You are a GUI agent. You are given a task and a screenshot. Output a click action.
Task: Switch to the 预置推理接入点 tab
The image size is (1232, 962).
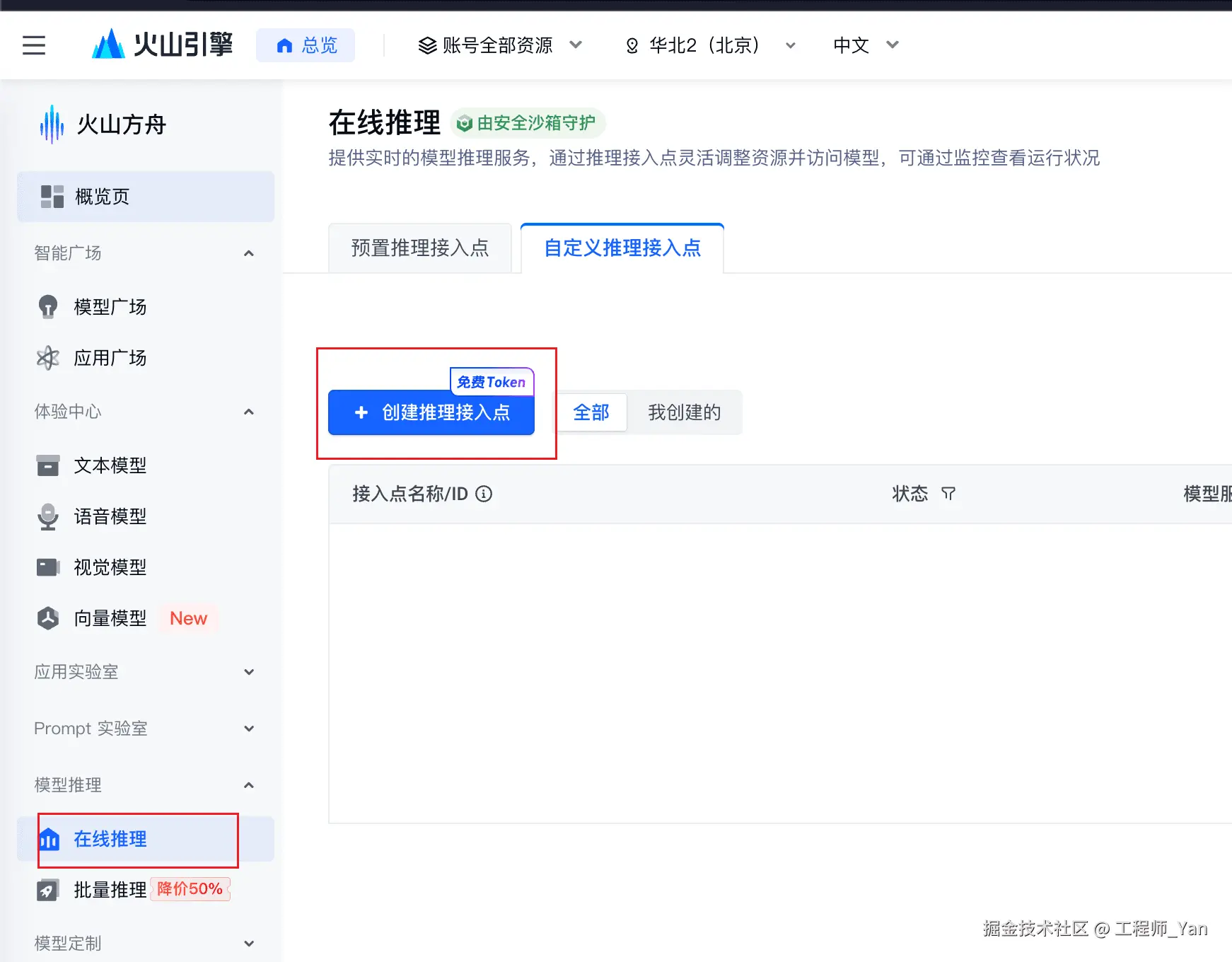tap(420, 248)
